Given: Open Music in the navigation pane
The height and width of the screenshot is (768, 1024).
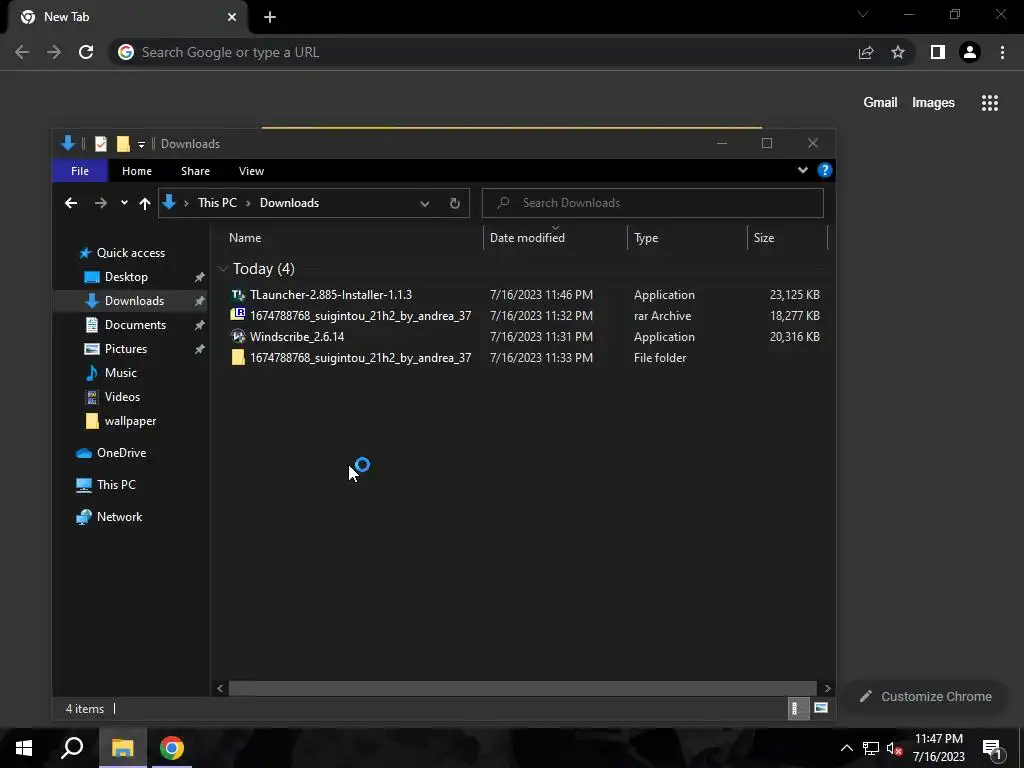Looking at the screenshot, I should coord(120,373).
